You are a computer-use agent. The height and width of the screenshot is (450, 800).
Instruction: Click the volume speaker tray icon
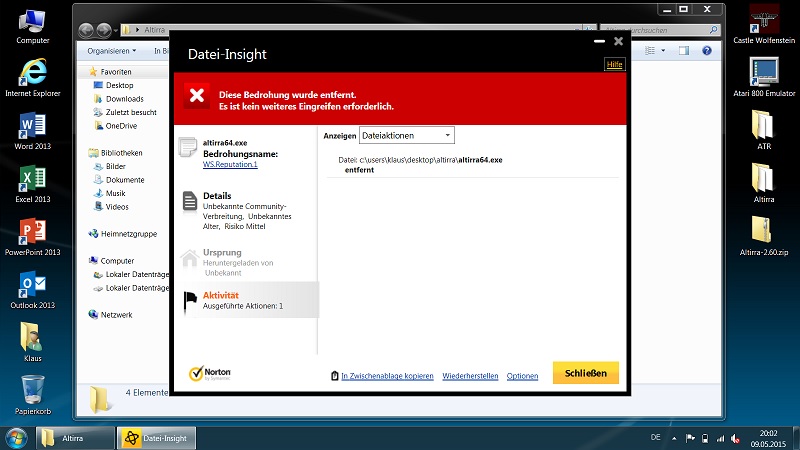(x=735, y=438)
